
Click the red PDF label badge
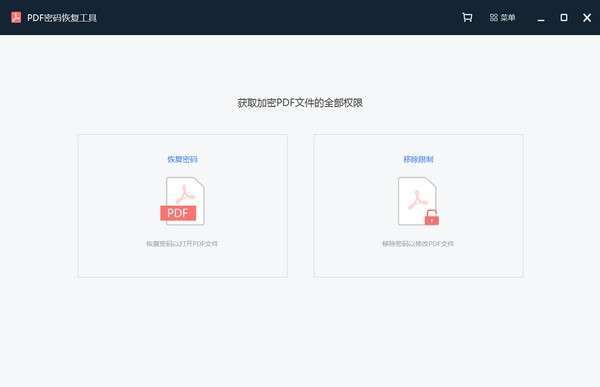click(178, 213)
